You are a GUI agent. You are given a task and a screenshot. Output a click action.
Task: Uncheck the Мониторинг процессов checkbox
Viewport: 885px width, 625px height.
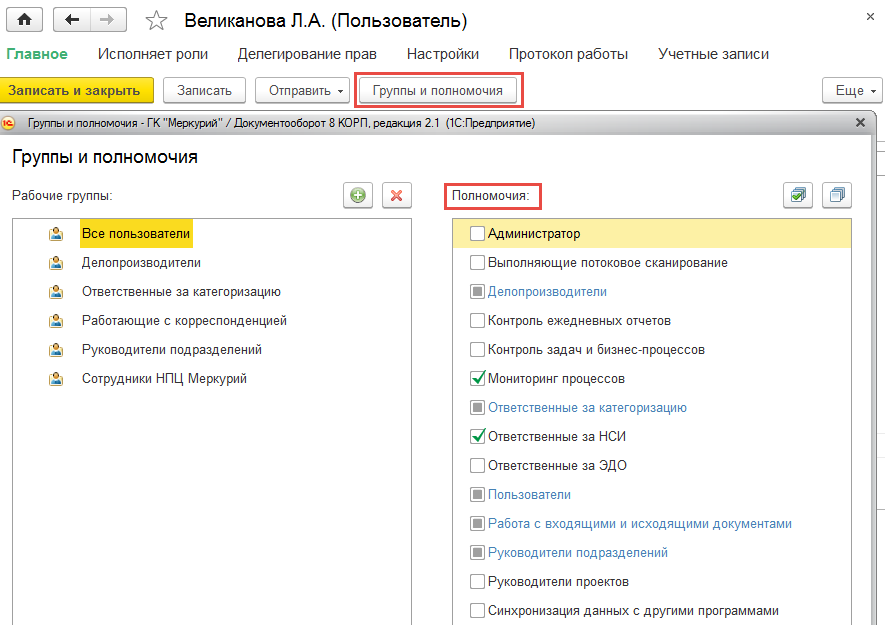click(477, 378)
